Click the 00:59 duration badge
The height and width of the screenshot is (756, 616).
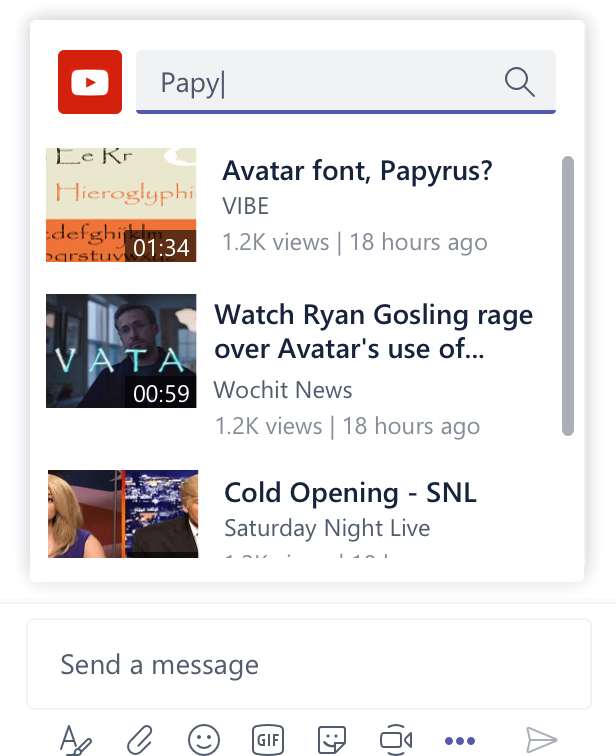pos(161,393)
